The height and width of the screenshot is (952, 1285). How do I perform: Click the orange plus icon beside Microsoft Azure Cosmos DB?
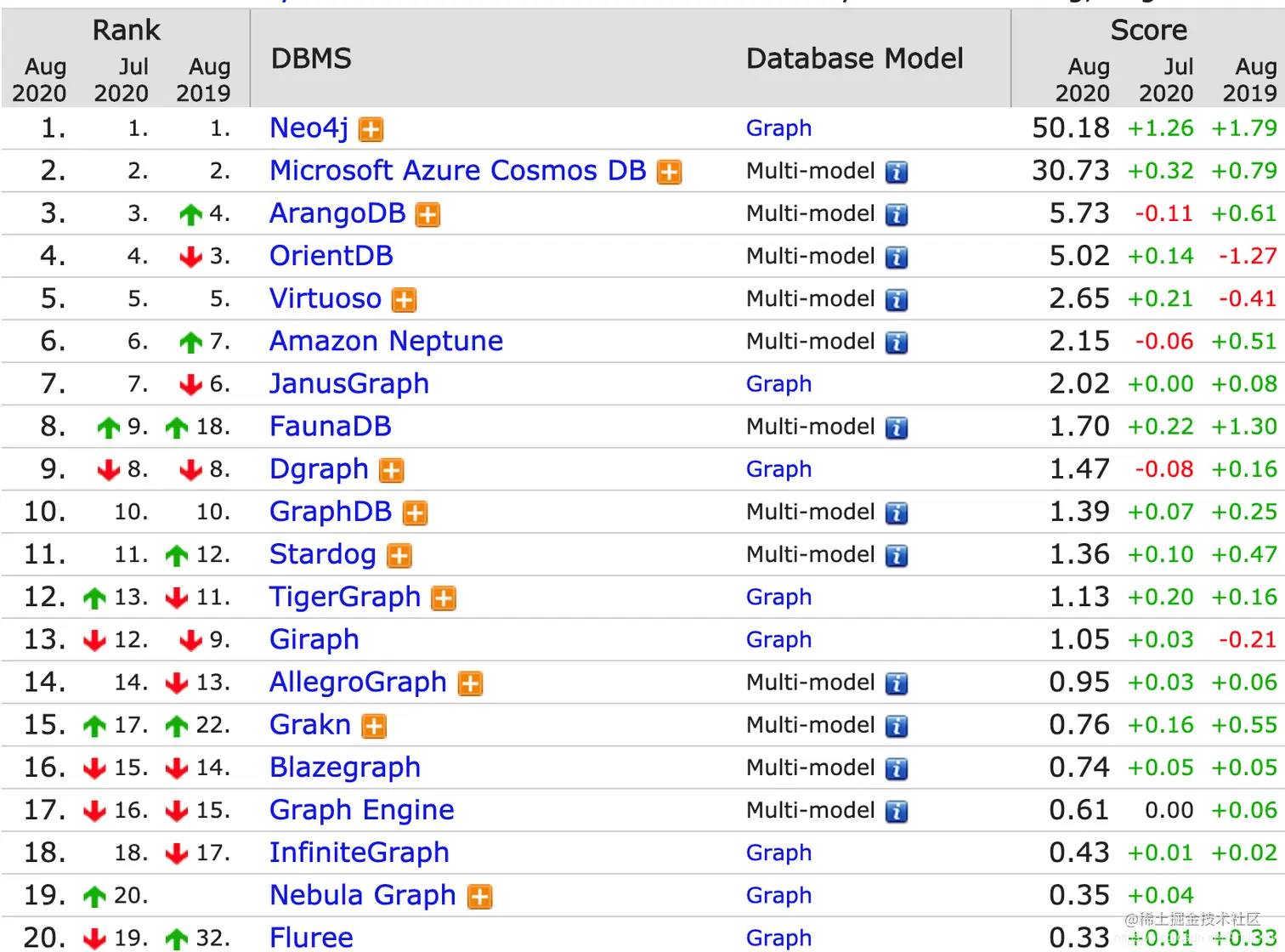click(670, 173)
